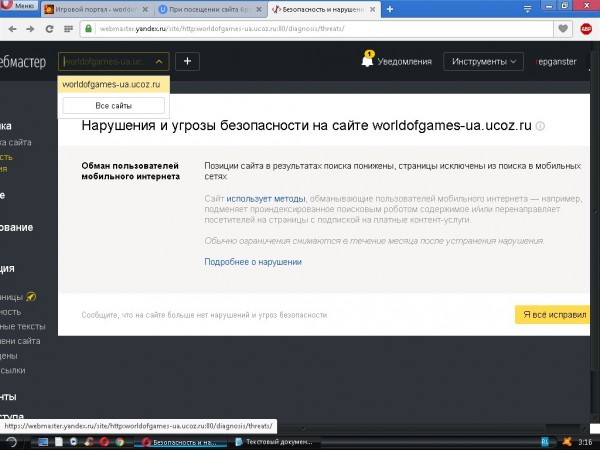
Task: Open 'ени сайта' sidebar item
Action: pyautogui.click(x=20, y=341)
